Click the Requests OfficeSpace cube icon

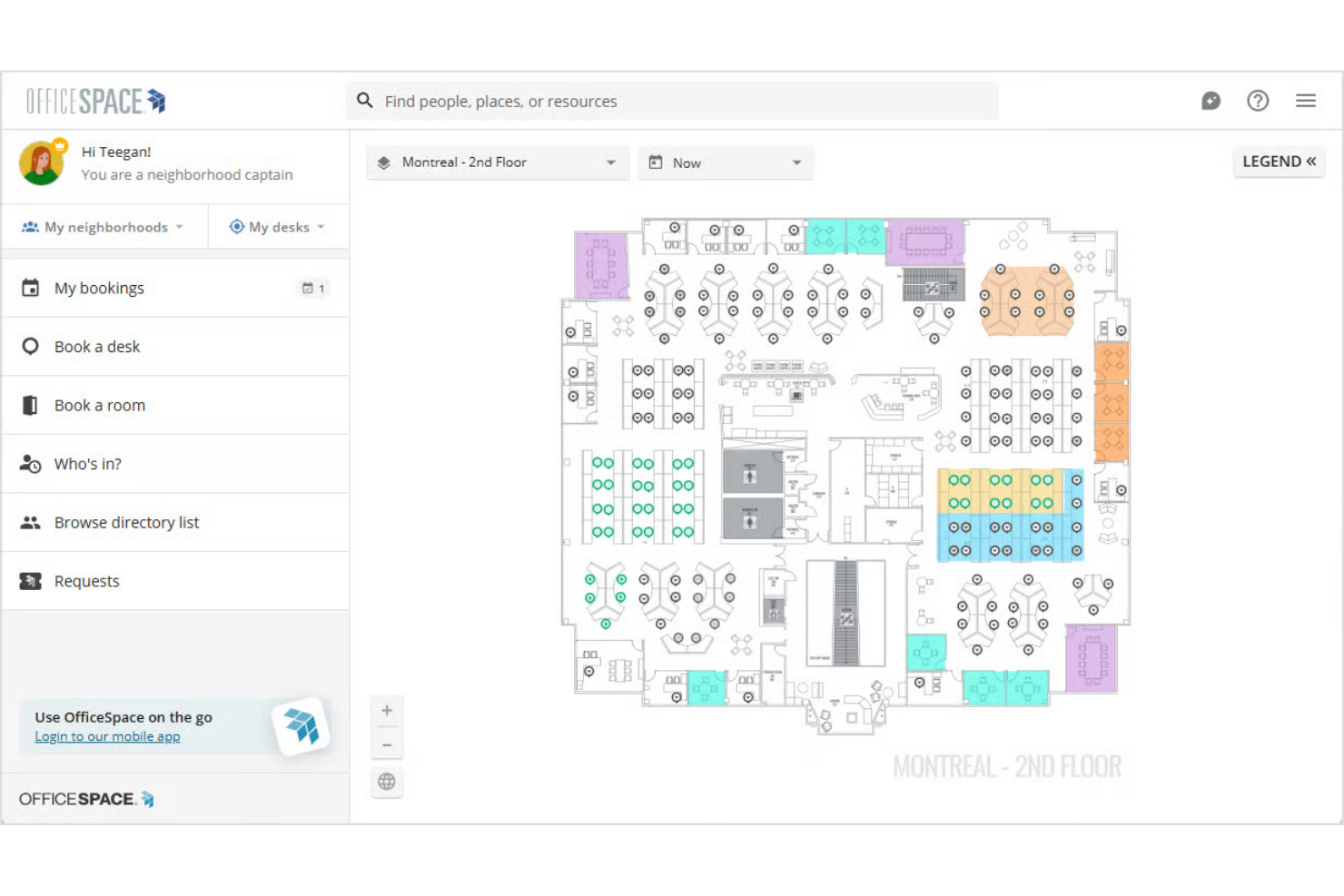coord(30,580)
